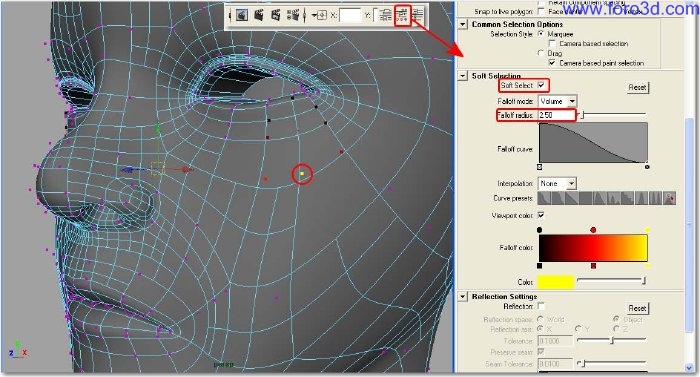Click the Falloff radius value field
The image size is (700, 377).
557,115
